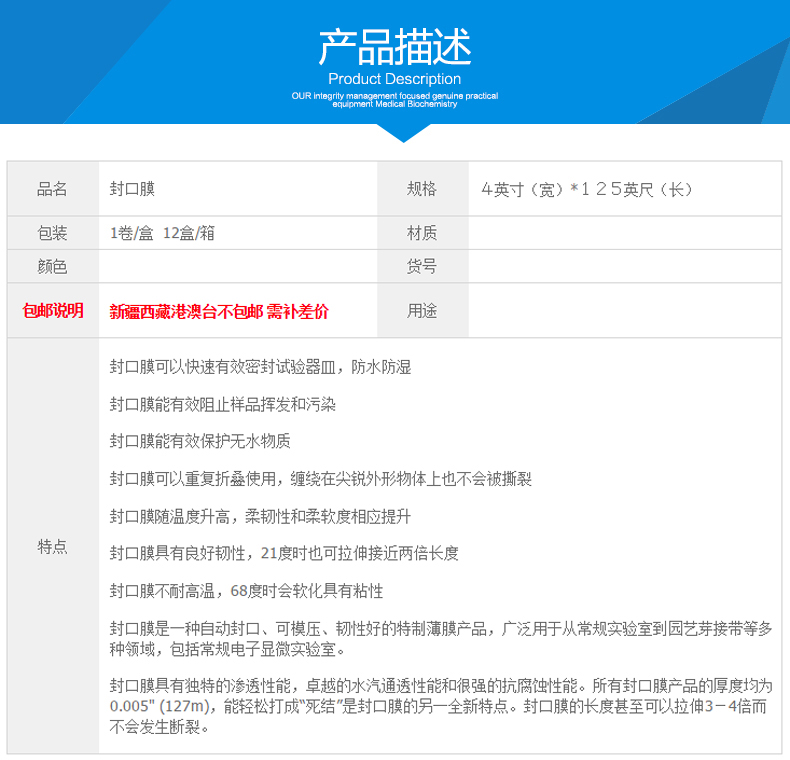The image size is (790, 760).
Task: Select the 特点 label cell
Action: 52,546
